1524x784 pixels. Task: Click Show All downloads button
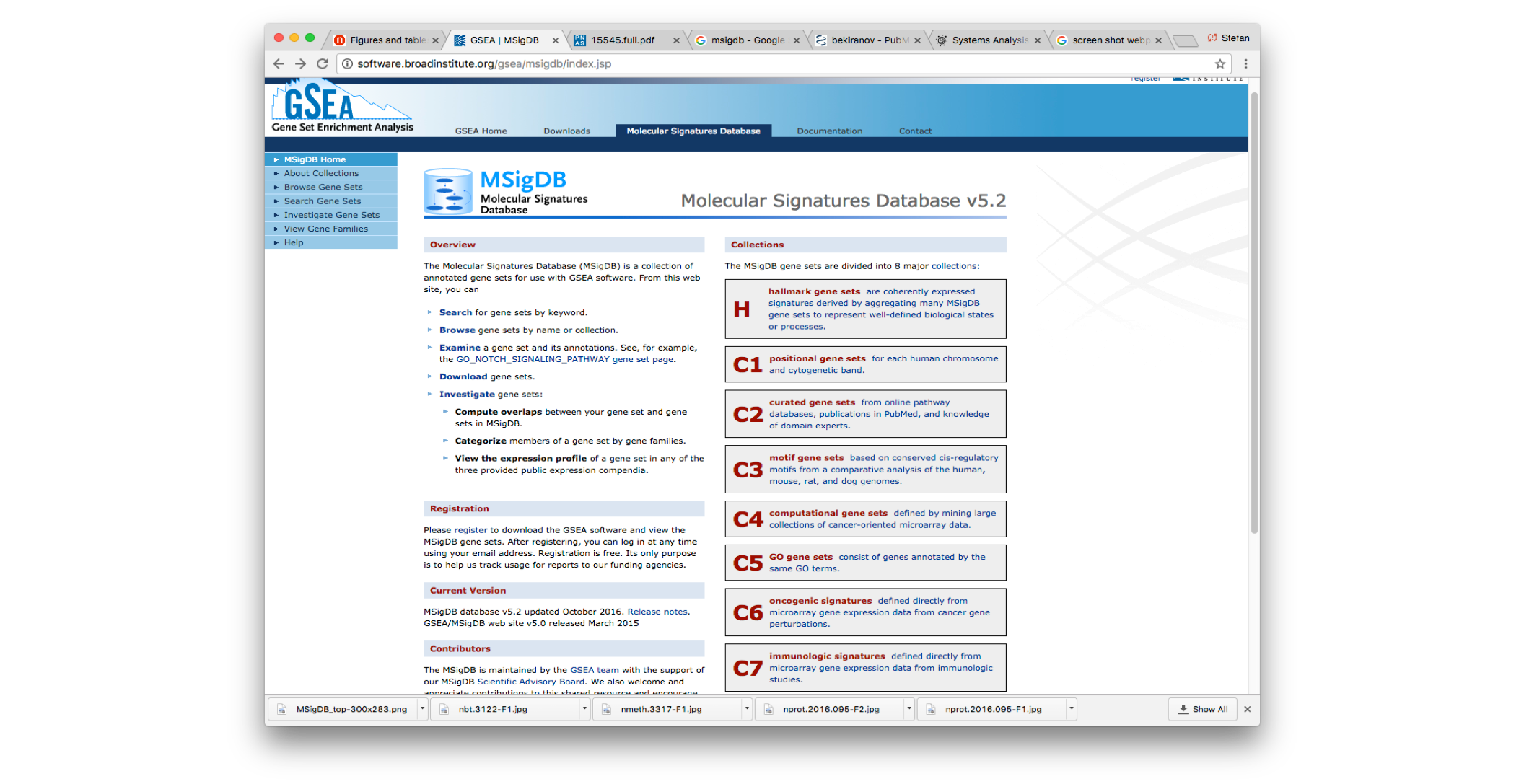[1203, 709]
